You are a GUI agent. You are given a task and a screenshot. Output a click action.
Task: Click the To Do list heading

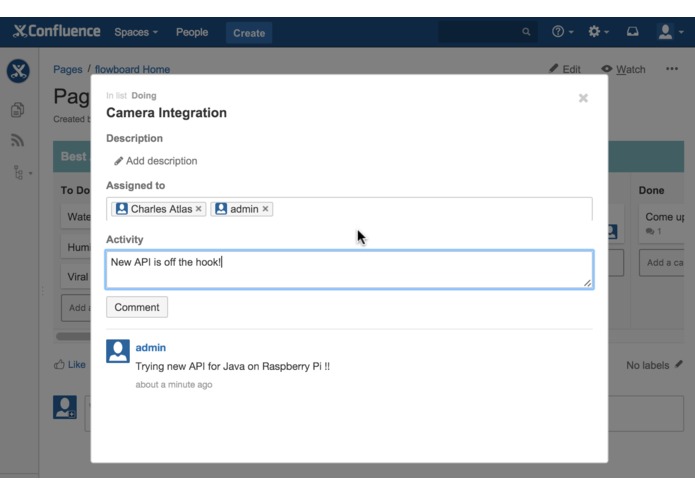click(x=75, y=191)
